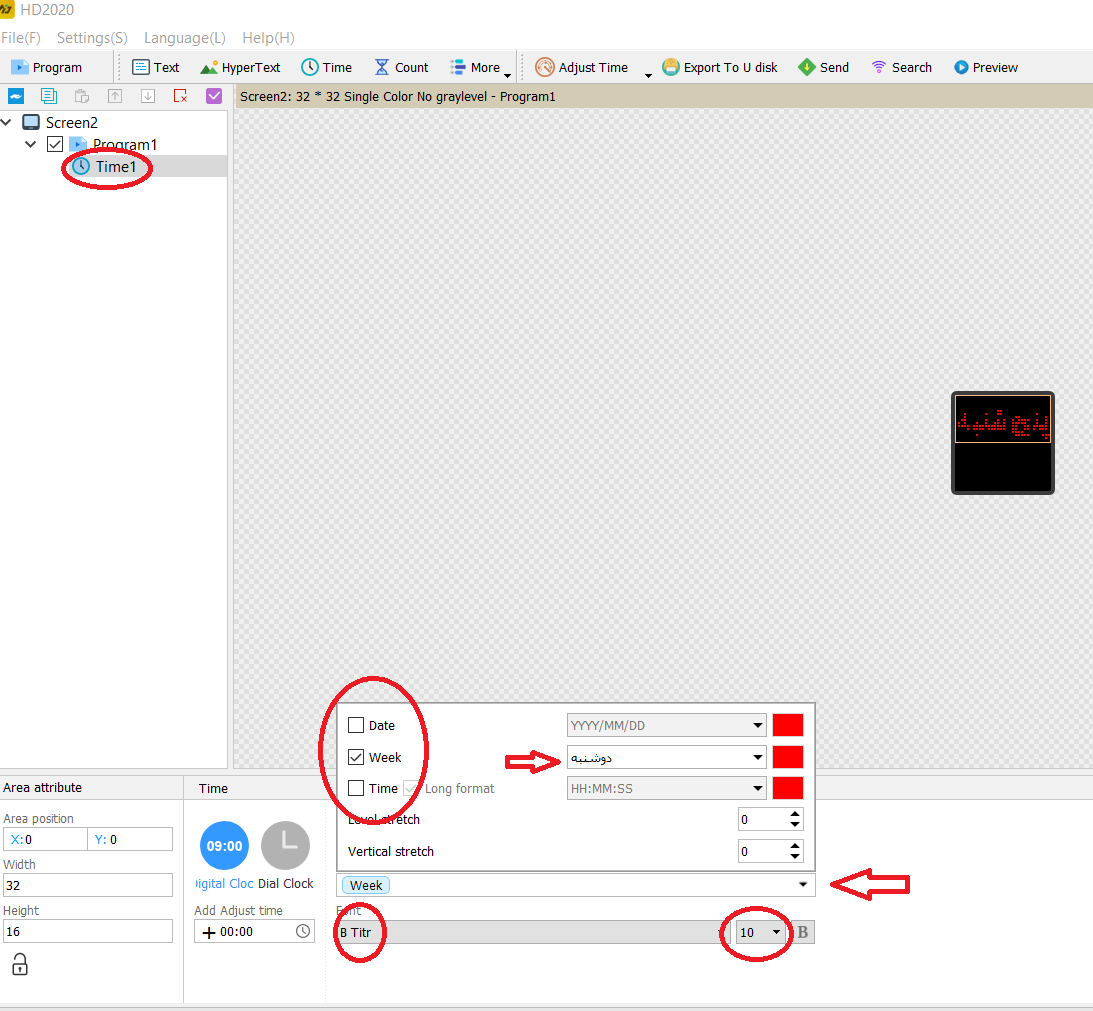
Task: Collapse the Screen2 tree node
Action: coord(9,122)
